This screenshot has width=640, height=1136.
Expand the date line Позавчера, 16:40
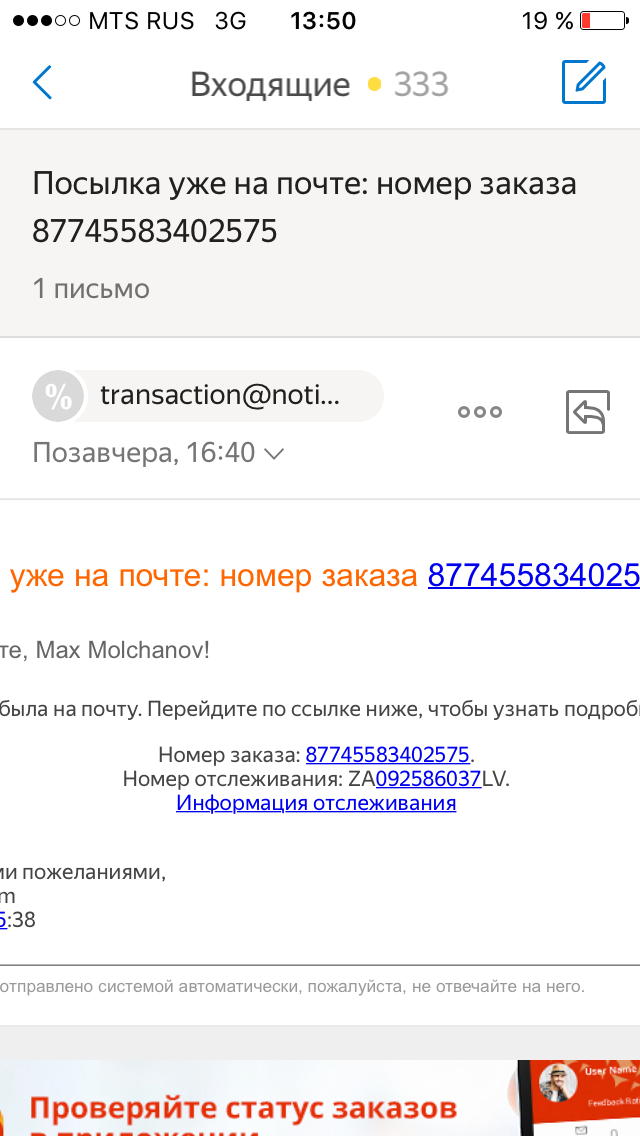pyautogui.click(x=158, y=454)
